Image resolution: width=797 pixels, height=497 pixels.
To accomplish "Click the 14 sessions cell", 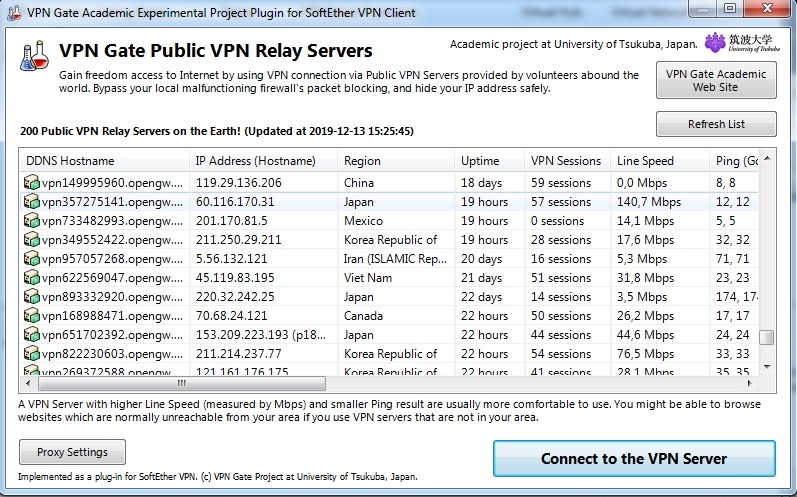I will 561,297.
